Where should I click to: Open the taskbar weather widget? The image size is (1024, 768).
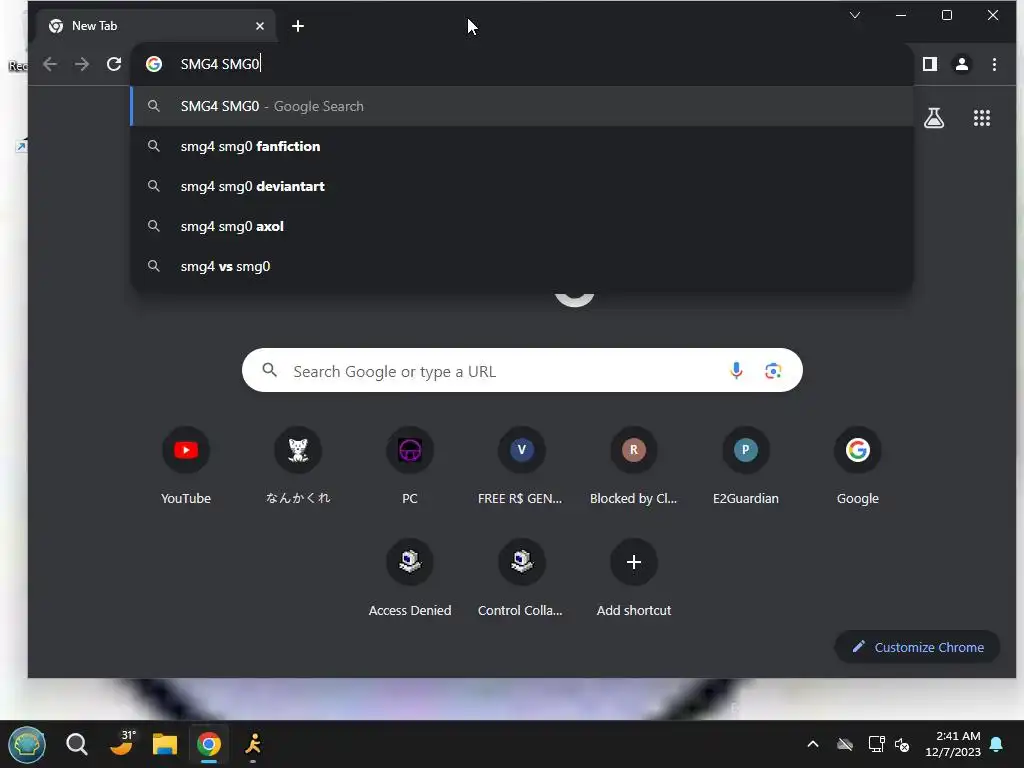(x=122, y=743)
